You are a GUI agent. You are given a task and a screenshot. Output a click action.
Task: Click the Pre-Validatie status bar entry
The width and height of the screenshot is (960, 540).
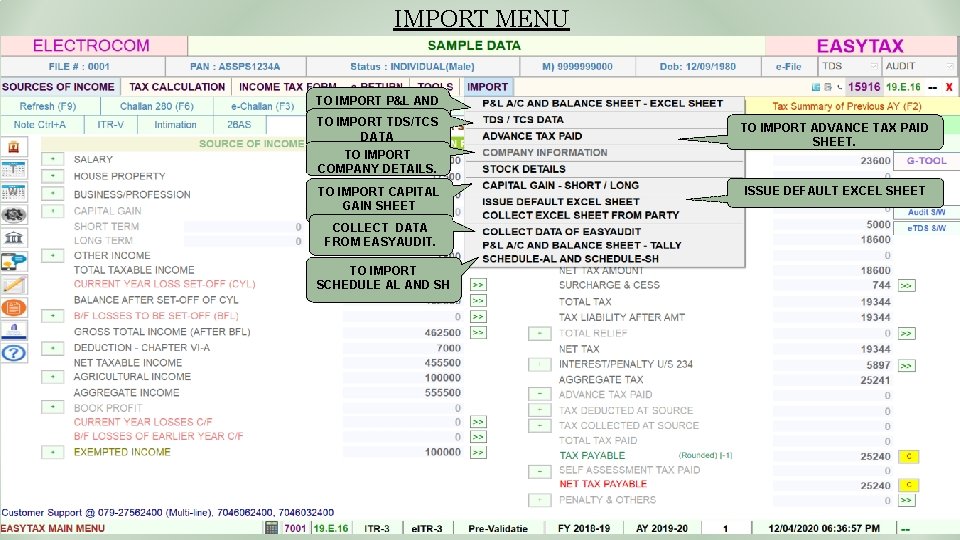pyautogui.click(x=498, y=528)
